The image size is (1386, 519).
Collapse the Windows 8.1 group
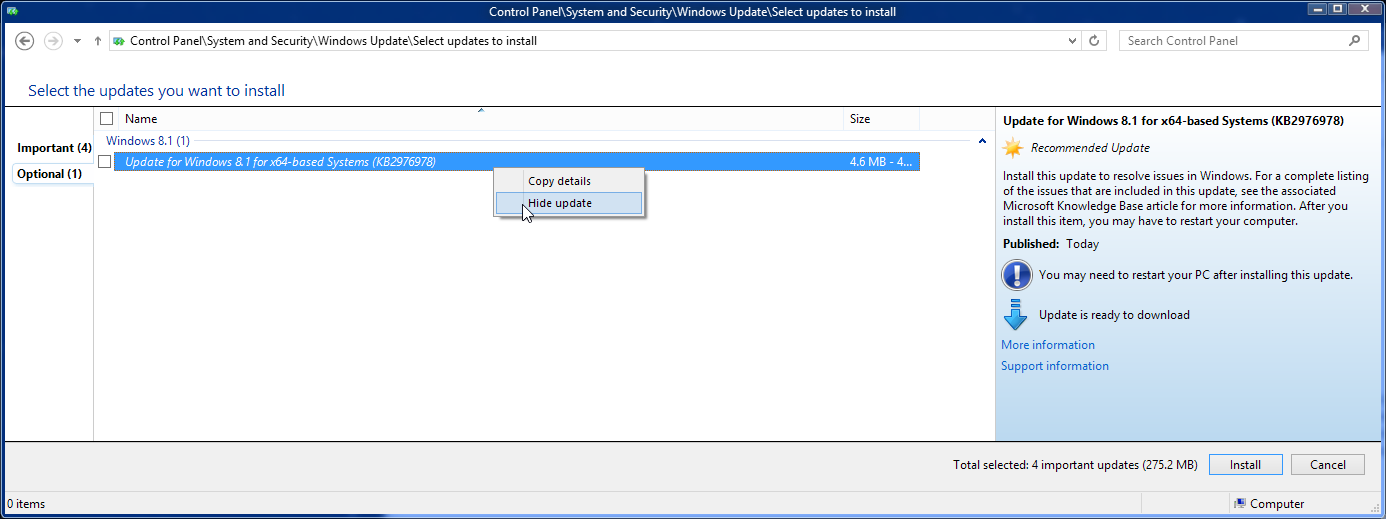point(982,141)
